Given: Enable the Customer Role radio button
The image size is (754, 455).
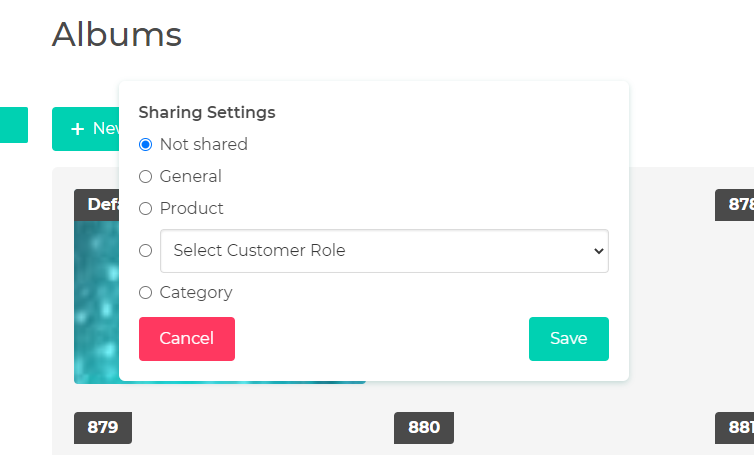Looking at the screenshot, I should click(x=145, y=251).
